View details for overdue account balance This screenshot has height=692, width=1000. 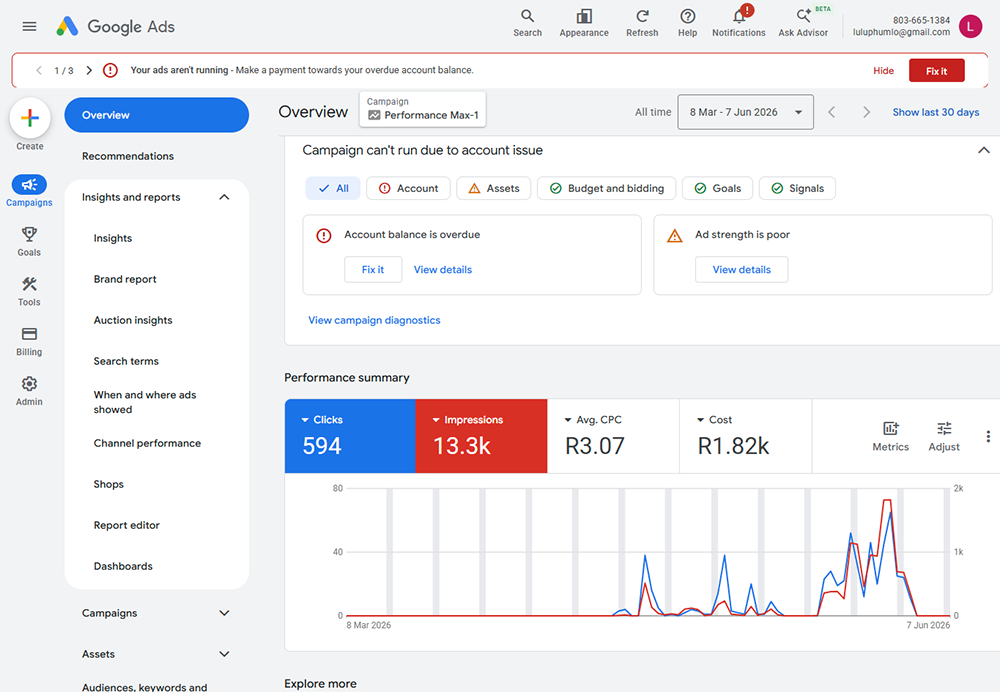pos(443,270)
